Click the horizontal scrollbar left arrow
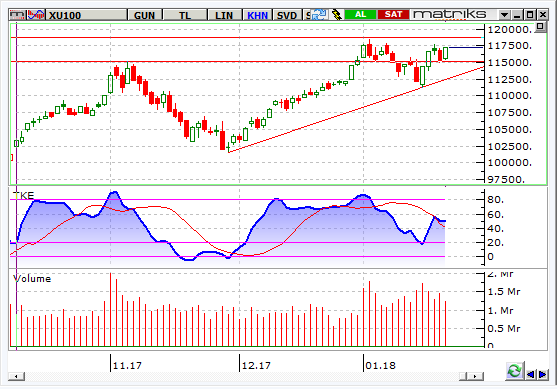This screenshot has height=389, width=557. pos(16,376)
